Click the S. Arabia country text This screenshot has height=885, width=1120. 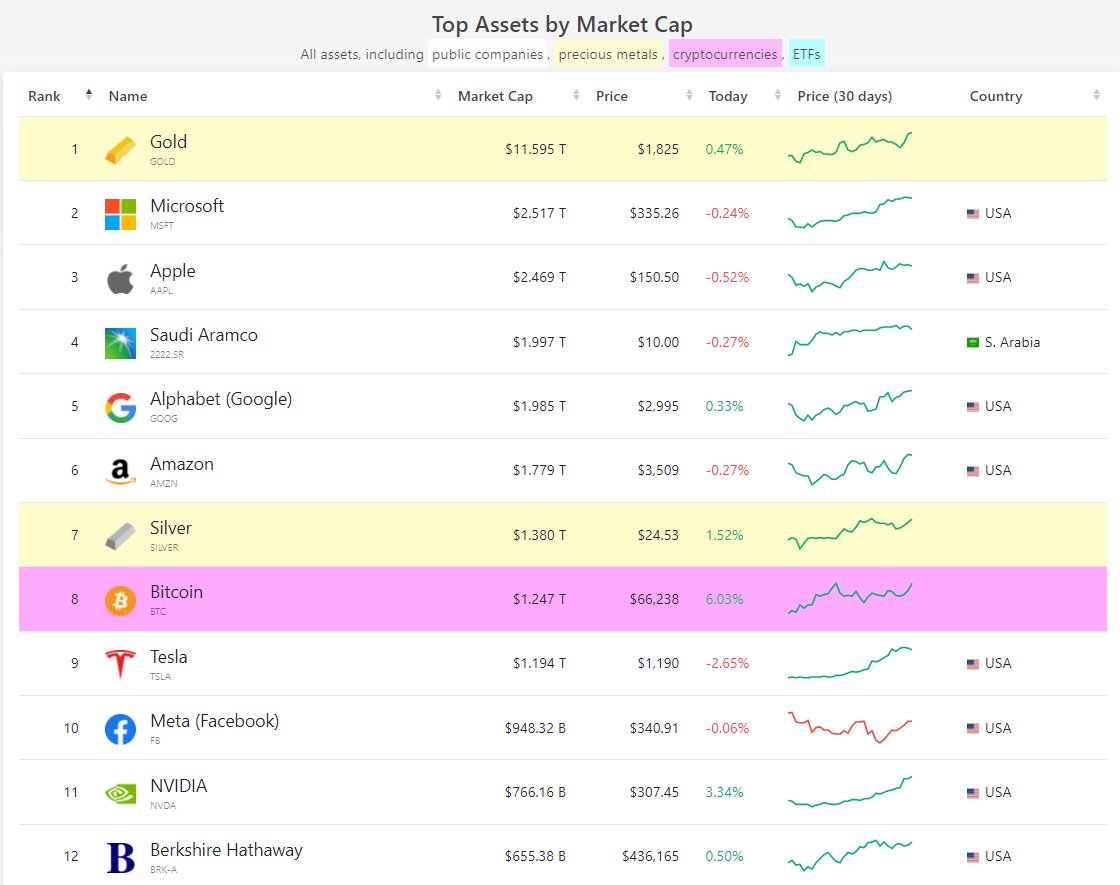coord(1012,342)
